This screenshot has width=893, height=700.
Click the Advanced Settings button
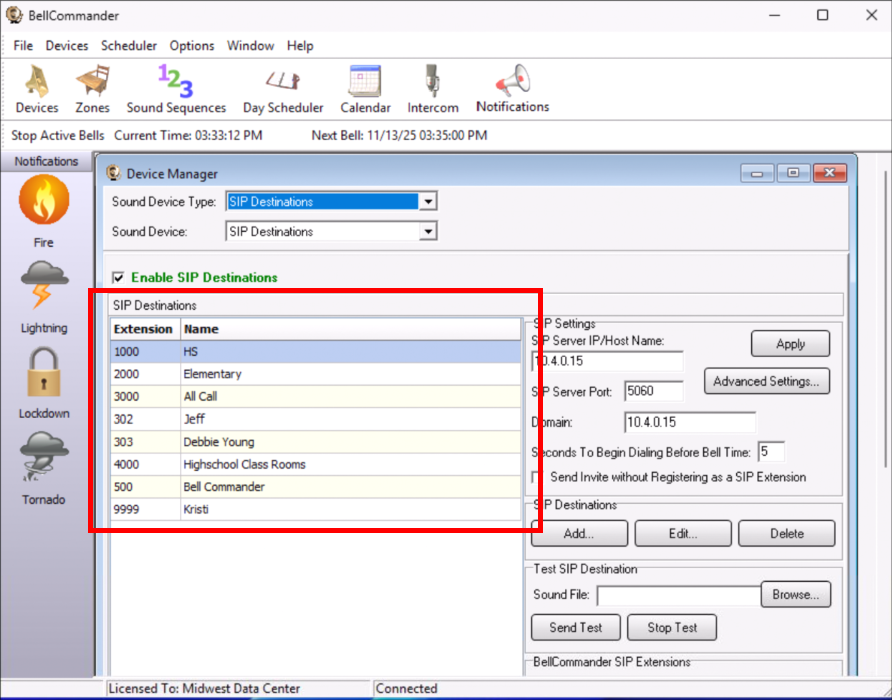click(x=767, y=381)
